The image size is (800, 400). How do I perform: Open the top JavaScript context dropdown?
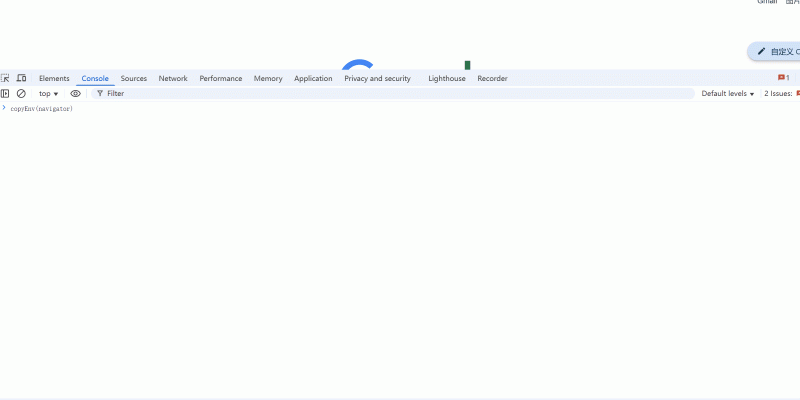pos(48,93)
